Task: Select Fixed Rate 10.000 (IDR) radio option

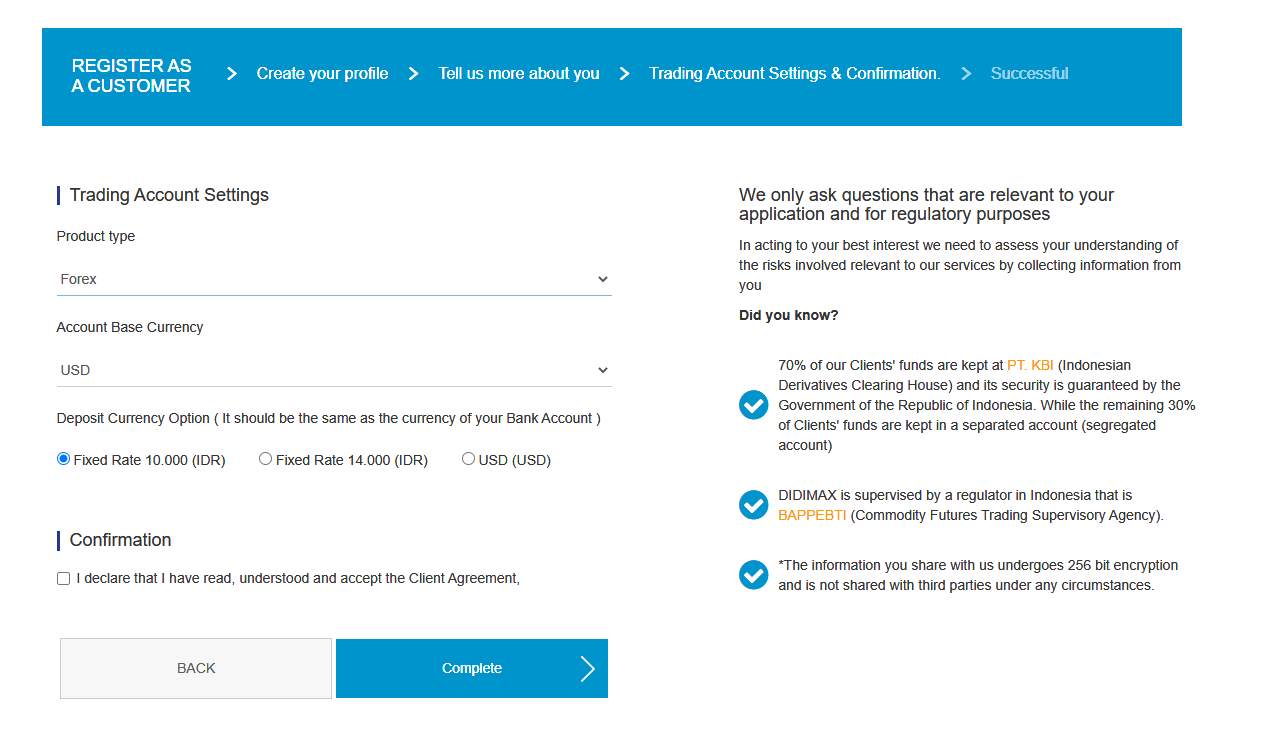Action: click(64, 459)
